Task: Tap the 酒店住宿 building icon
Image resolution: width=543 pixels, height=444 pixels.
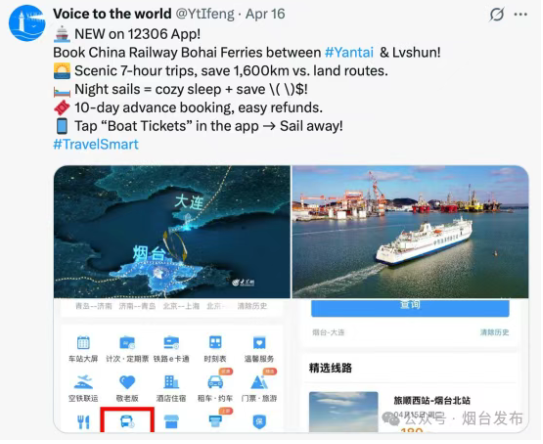Action: (x=171, y=382)
